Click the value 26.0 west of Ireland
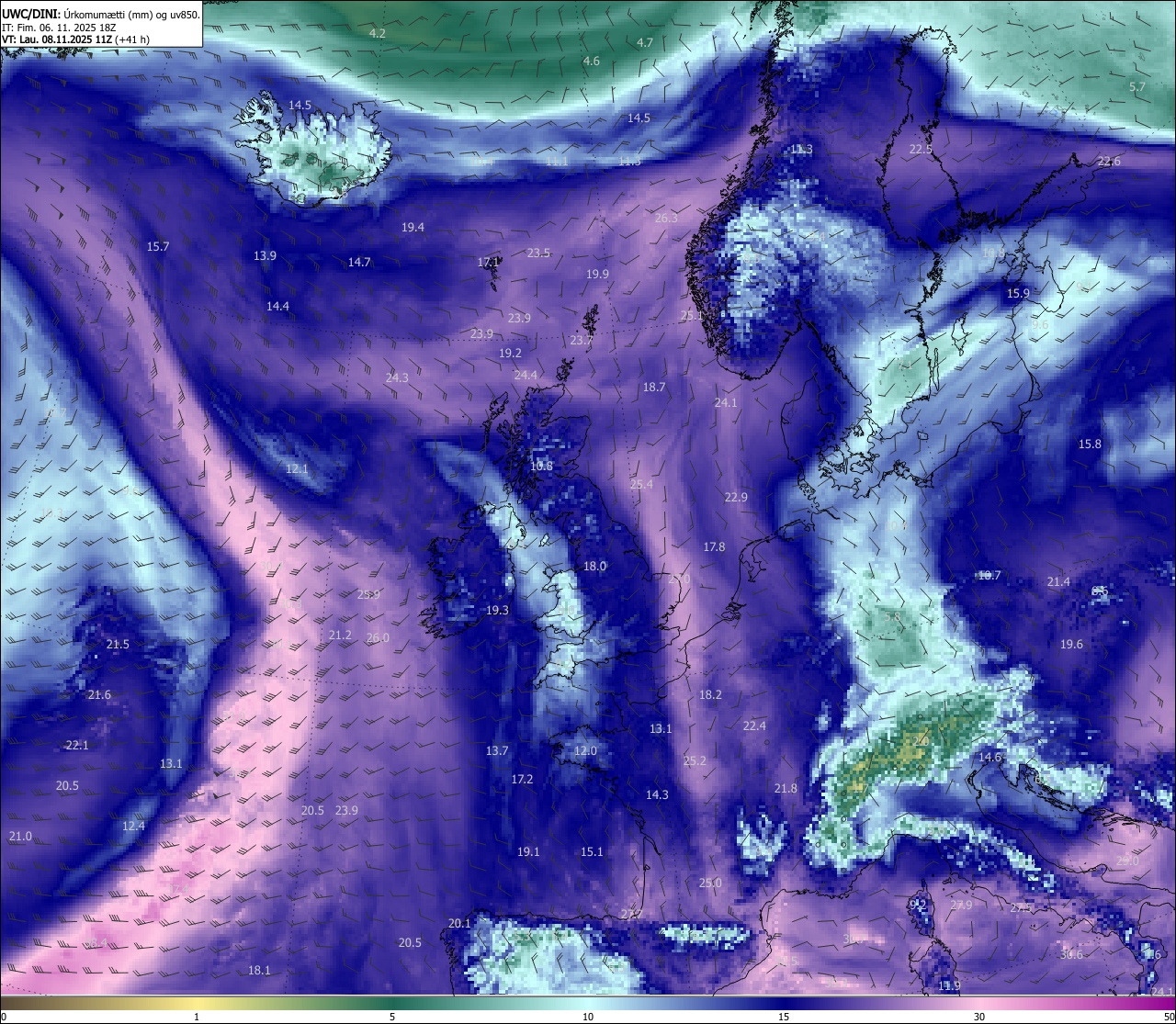This screenshot has height=1024, width=1176. [x=378, y=638]
